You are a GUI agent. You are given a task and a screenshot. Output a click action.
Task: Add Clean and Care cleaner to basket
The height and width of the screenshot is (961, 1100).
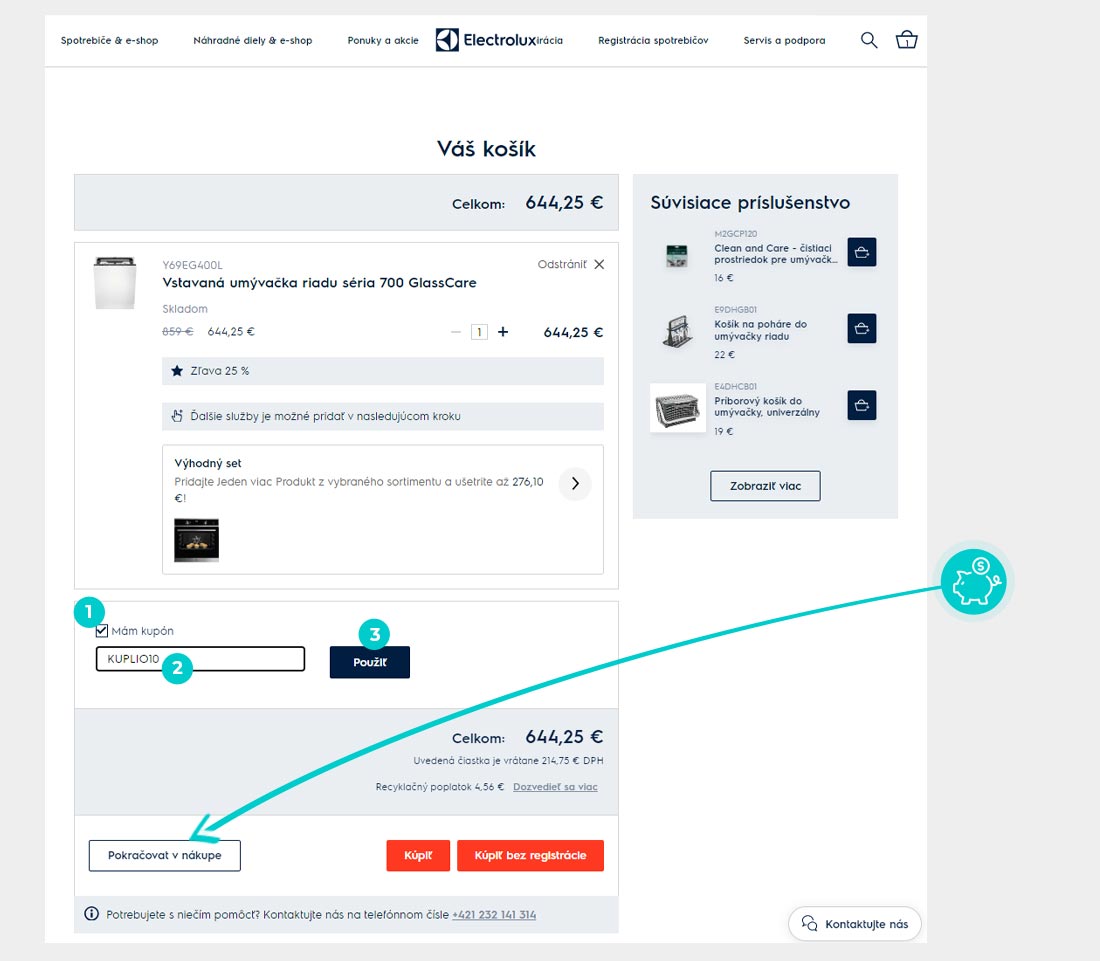861,252
